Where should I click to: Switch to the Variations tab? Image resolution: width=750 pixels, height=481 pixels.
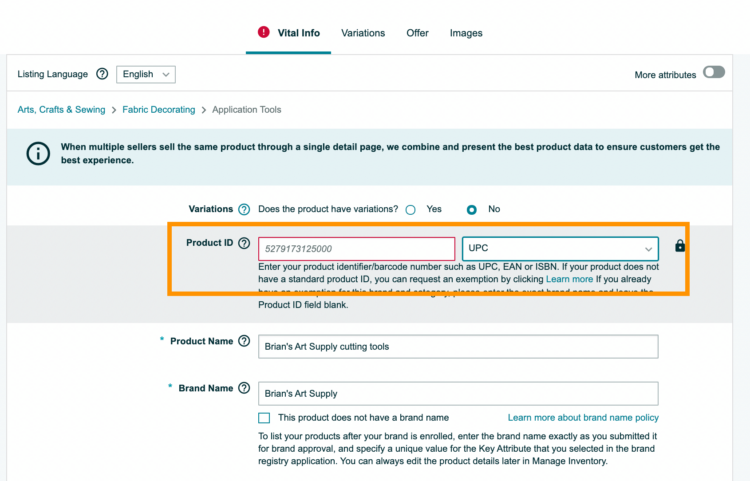coord(362,33)
